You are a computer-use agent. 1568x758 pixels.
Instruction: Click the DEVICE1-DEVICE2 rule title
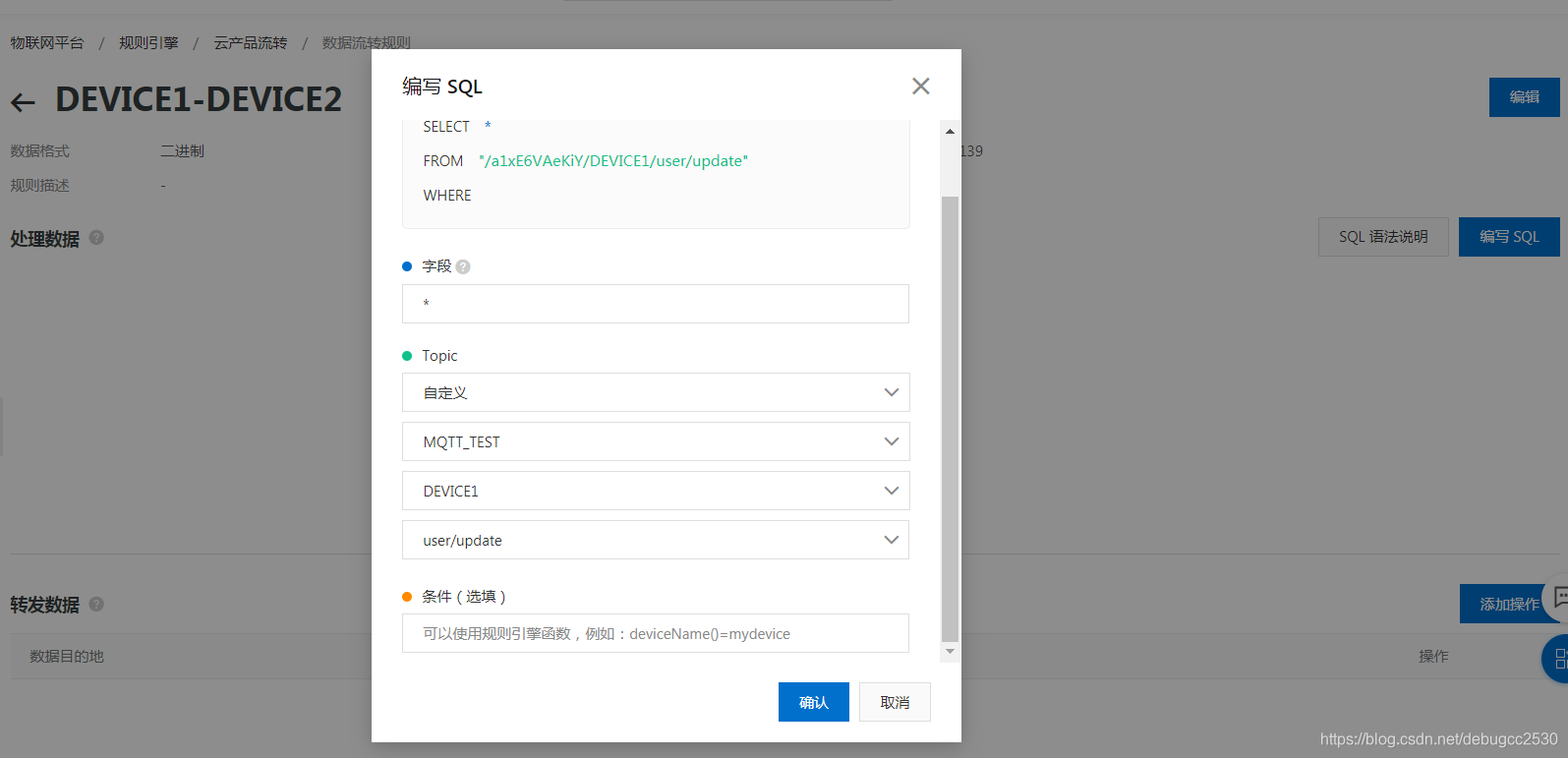point(199,99)
